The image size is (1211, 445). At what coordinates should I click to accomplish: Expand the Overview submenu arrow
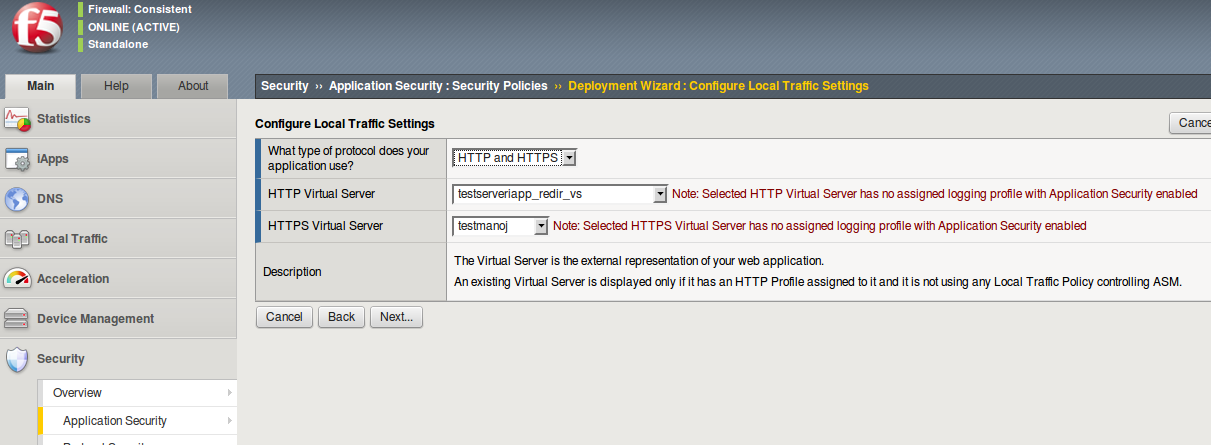(229, 393)
